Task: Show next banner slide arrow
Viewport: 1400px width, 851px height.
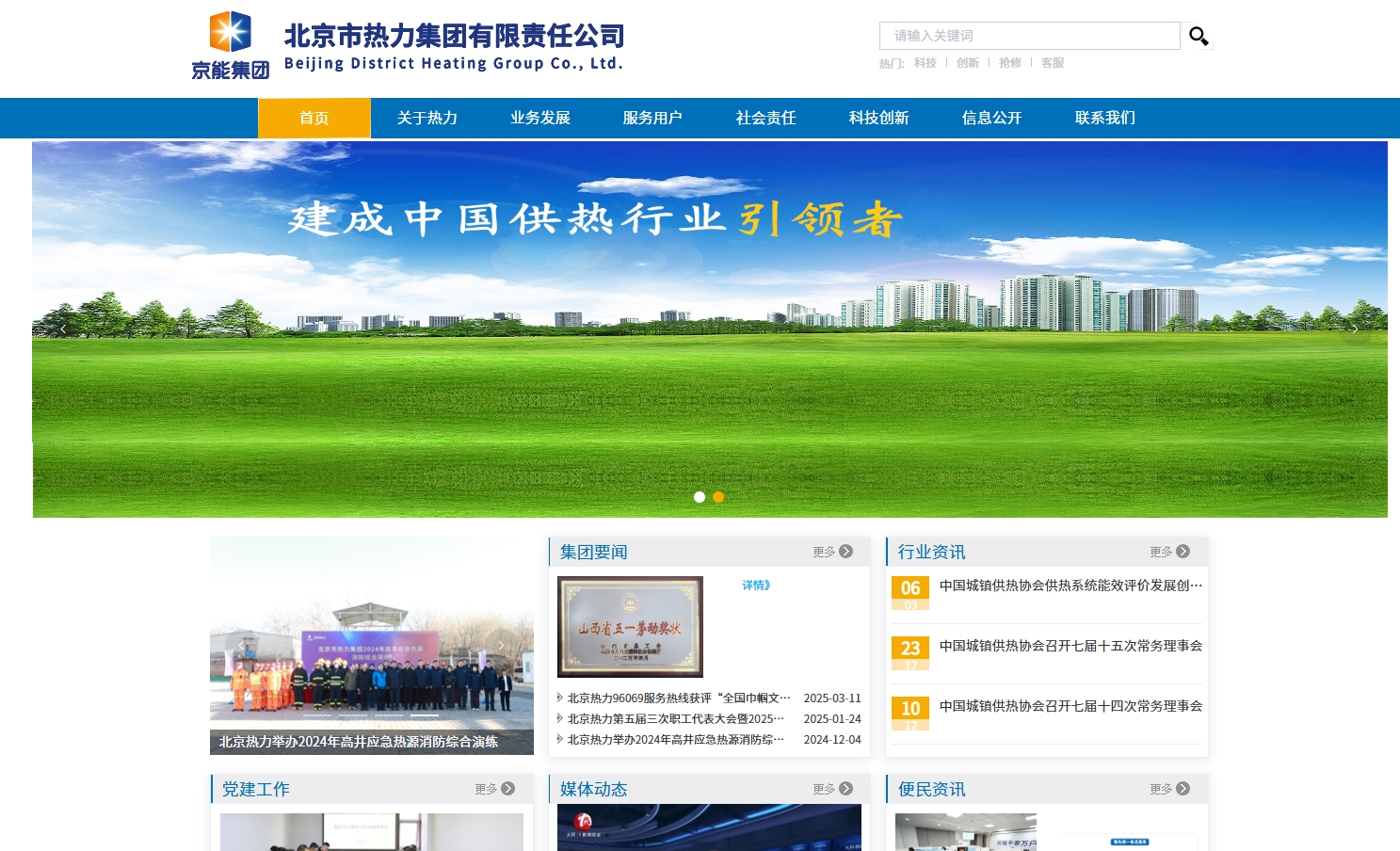Action: 1355,329
